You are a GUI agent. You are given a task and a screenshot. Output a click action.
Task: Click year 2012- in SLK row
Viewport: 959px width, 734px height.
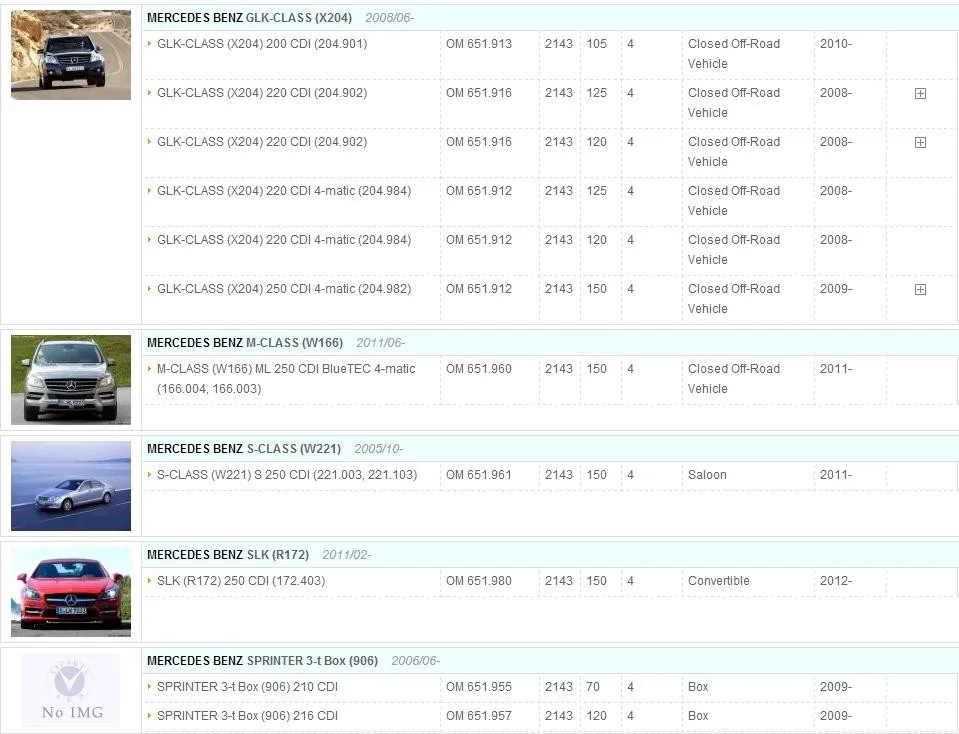835,580
